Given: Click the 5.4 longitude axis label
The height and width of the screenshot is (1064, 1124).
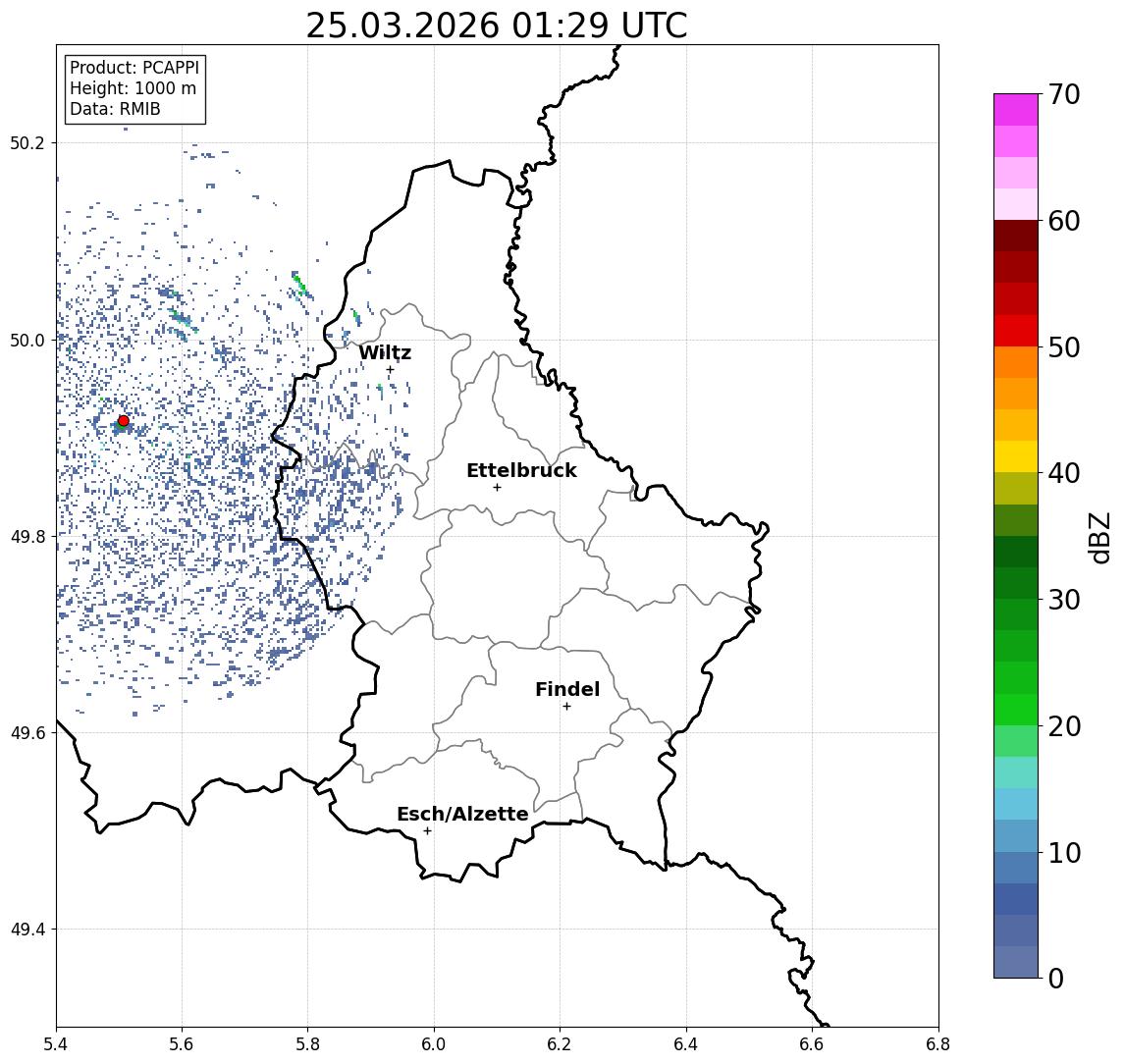Looking at the screenshot, I should point(56,1044).
